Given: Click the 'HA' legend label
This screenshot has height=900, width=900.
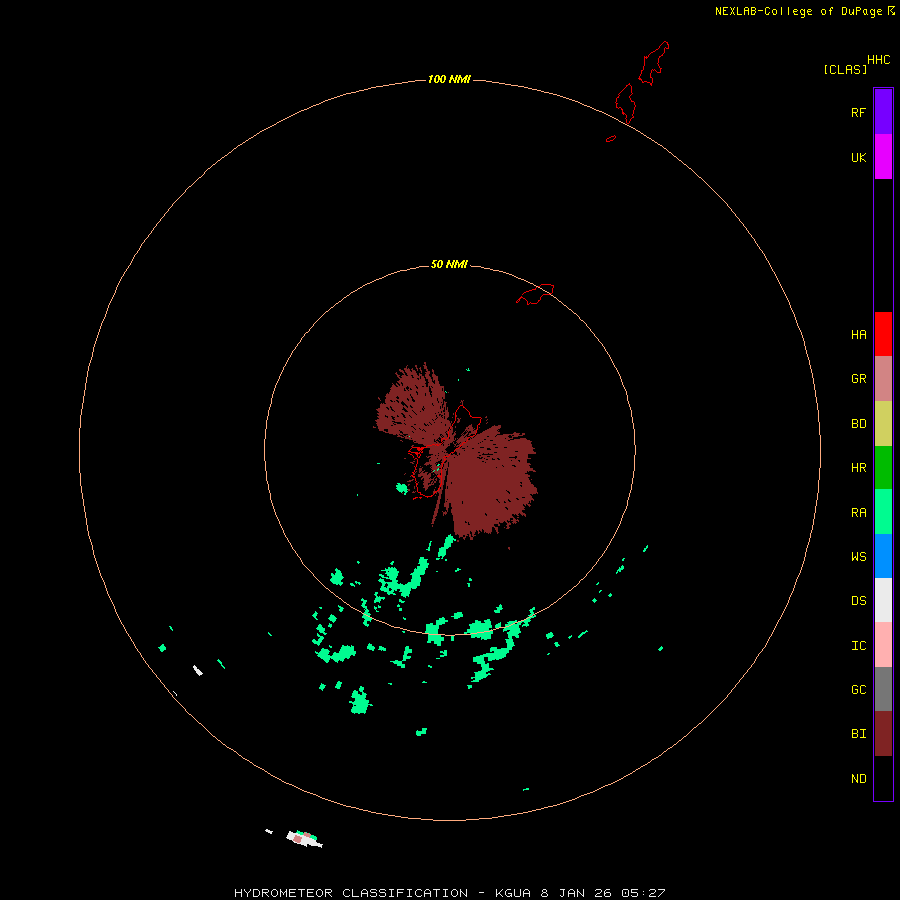Looking at the screenshot, I should [858, 335].
